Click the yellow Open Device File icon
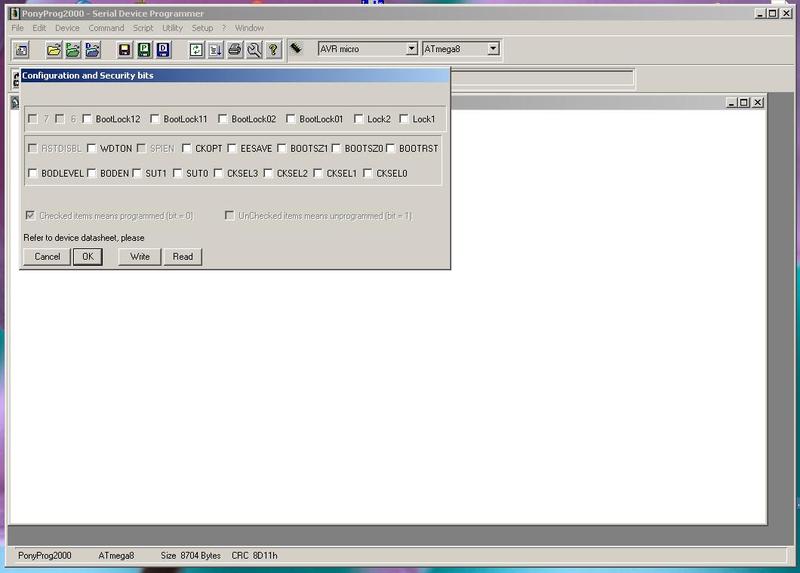This screenshot has width=800, height=573. point(52,49)
